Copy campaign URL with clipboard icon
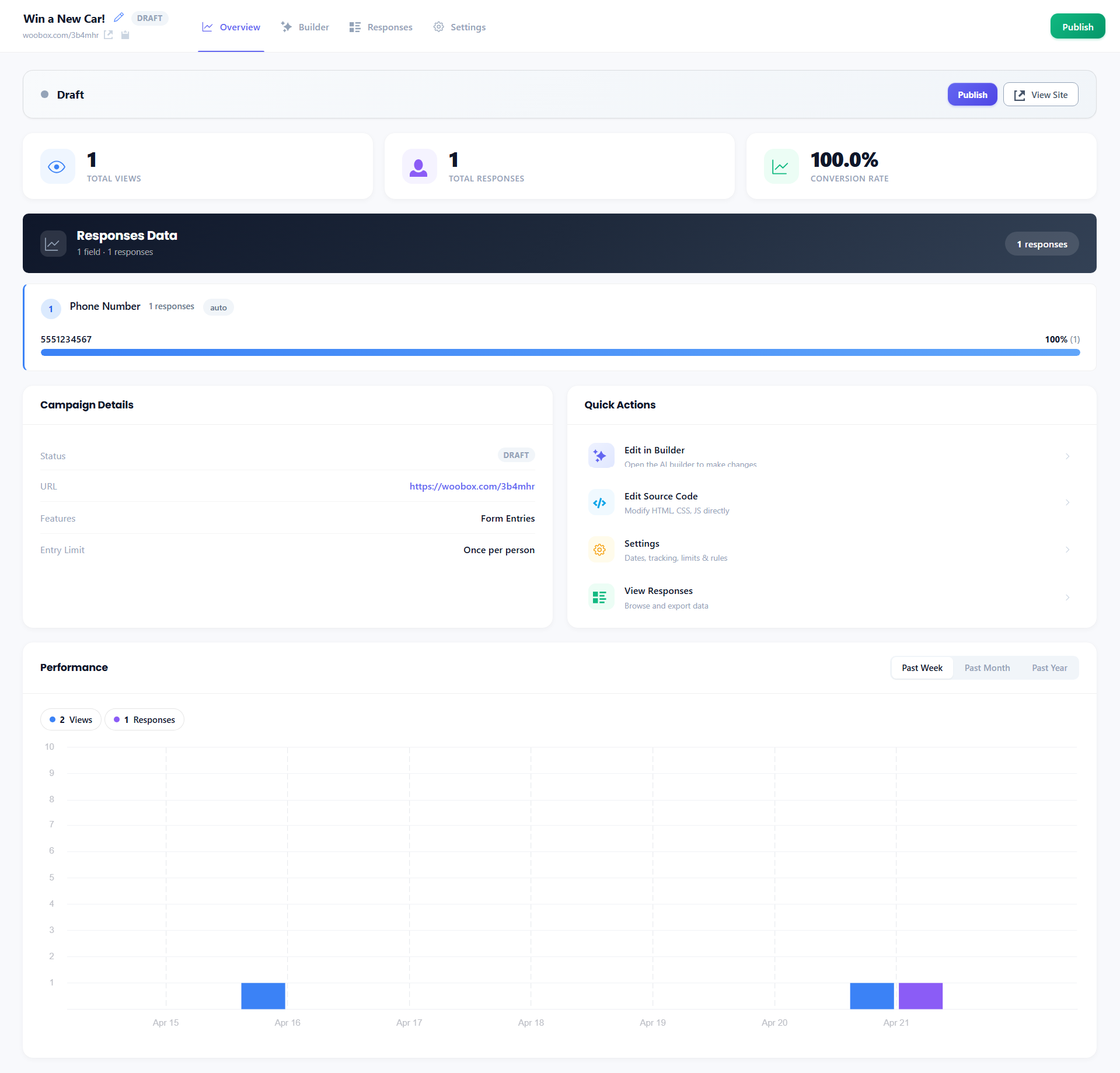The height and width of the screenshot is (1073, 1120). (x=125, y=35)
